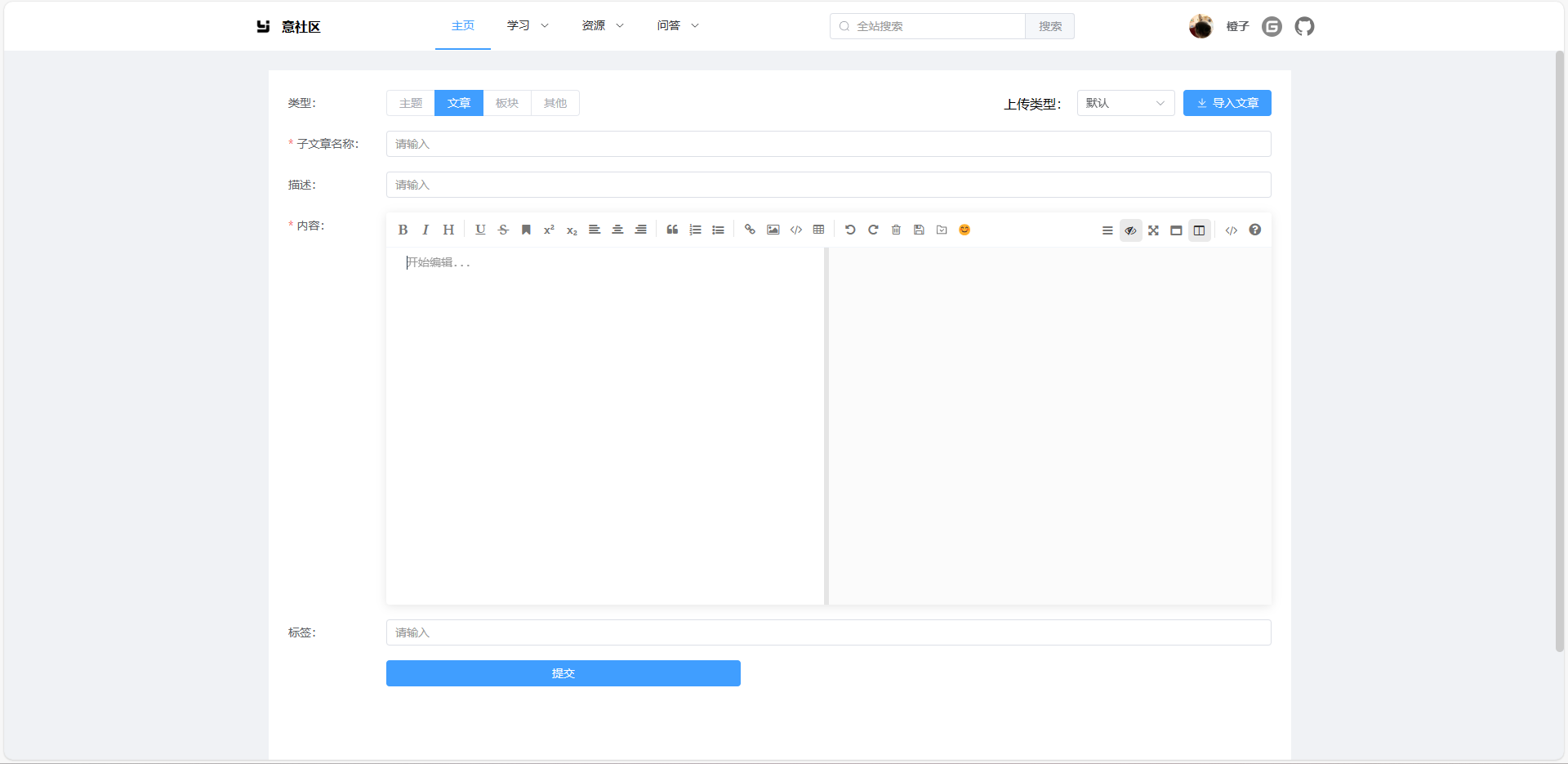Click the 导入文章 import button
Image resolution: width=1568 pixels, height=764 pixels.
tap(1227, 103)
